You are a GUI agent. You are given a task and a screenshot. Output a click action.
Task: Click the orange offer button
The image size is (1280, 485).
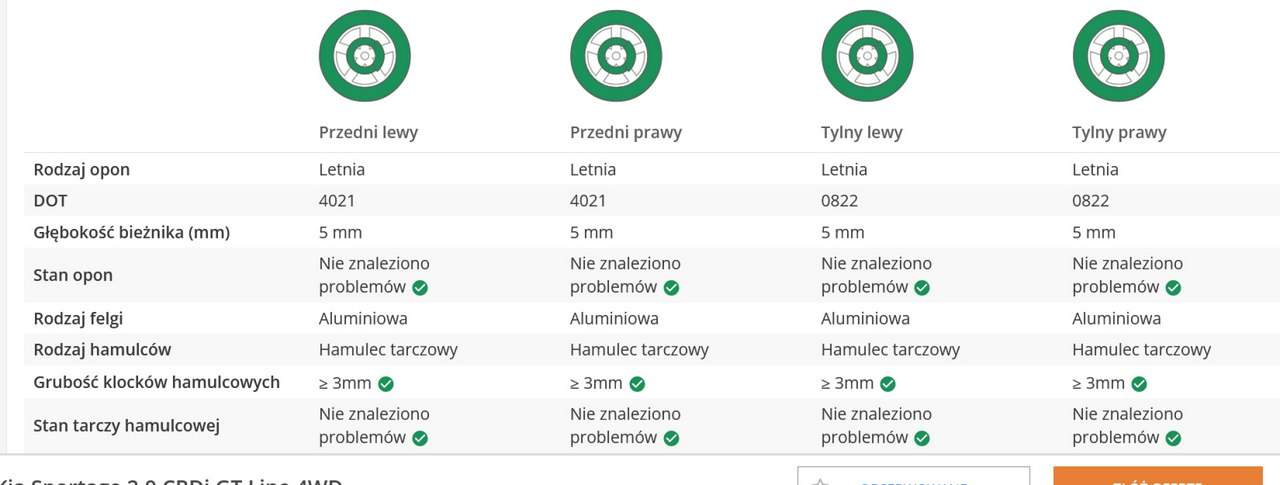pos(1157,476)
